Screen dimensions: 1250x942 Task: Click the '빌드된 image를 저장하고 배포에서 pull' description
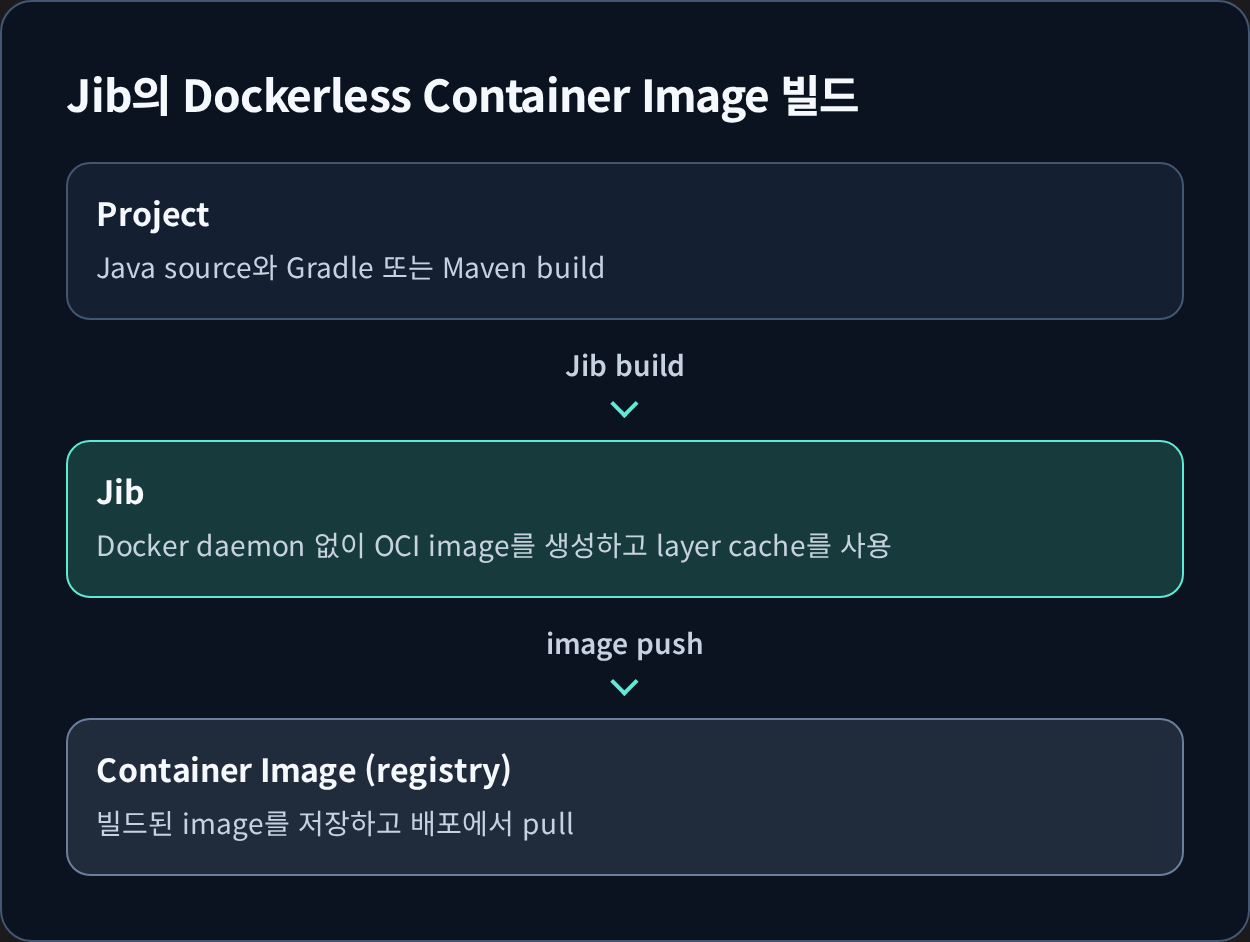335,824
